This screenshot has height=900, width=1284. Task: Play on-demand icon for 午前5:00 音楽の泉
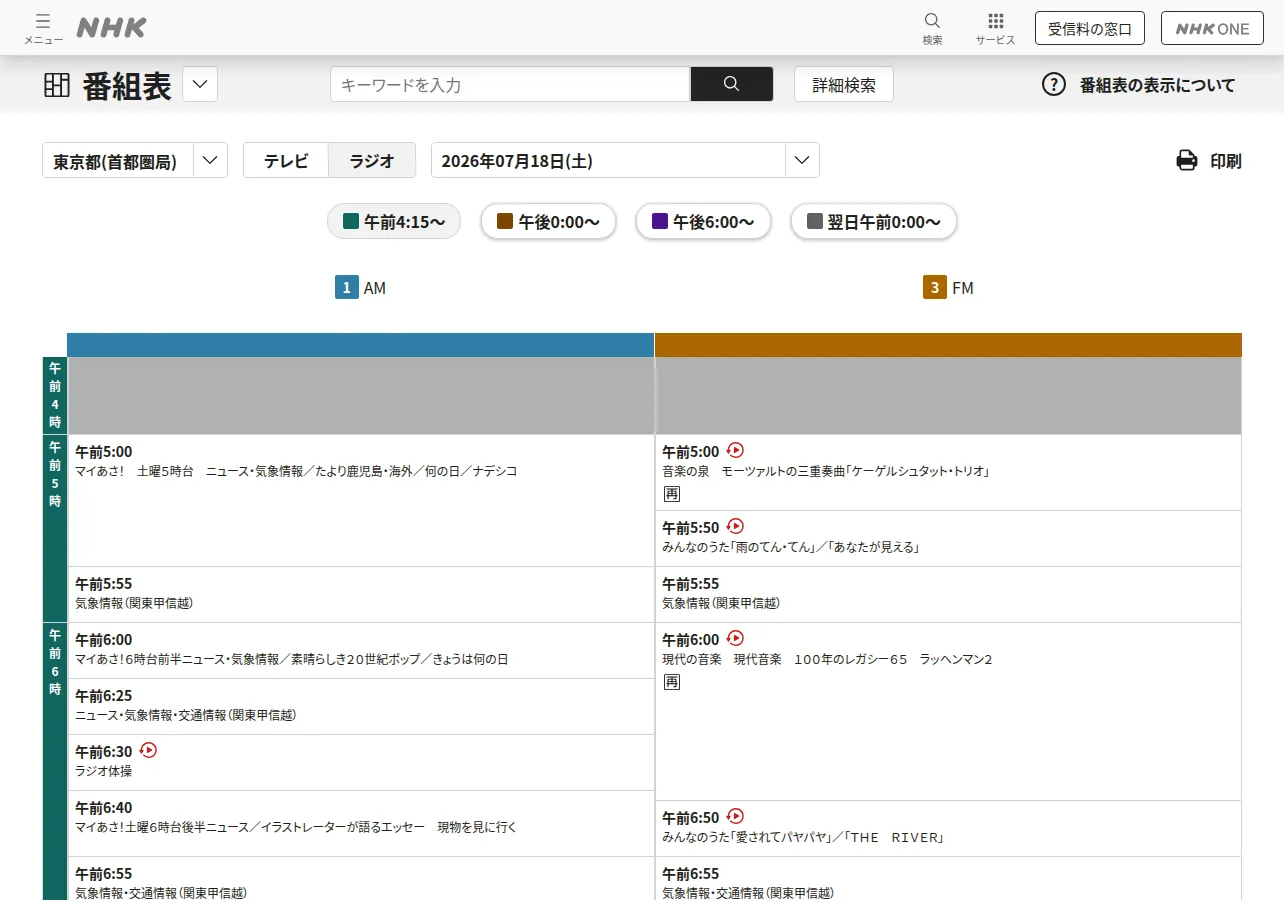[x=735, y=450]
